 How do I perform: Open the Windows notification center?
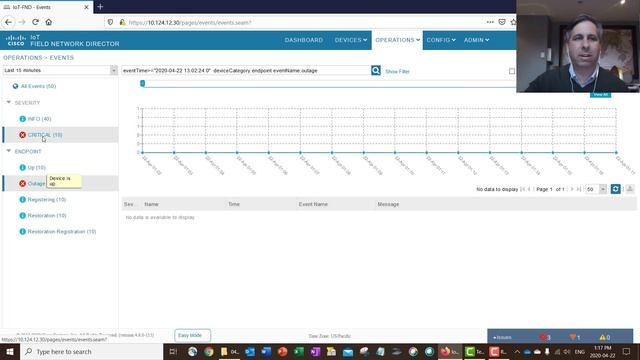pos(627,351)
